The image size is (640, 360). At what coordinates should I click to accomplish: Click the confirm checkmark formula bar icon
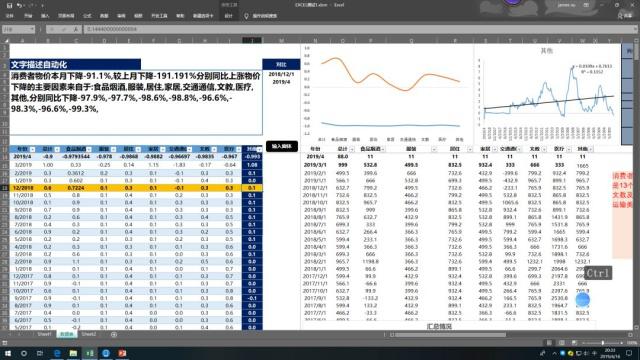tap(64, 29)
